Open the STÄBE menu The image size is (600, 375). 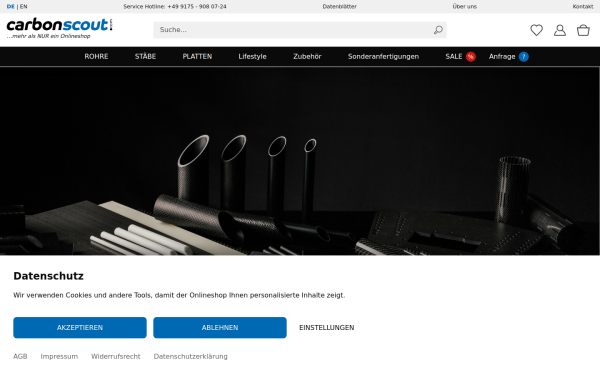click(x=145, y=57)
